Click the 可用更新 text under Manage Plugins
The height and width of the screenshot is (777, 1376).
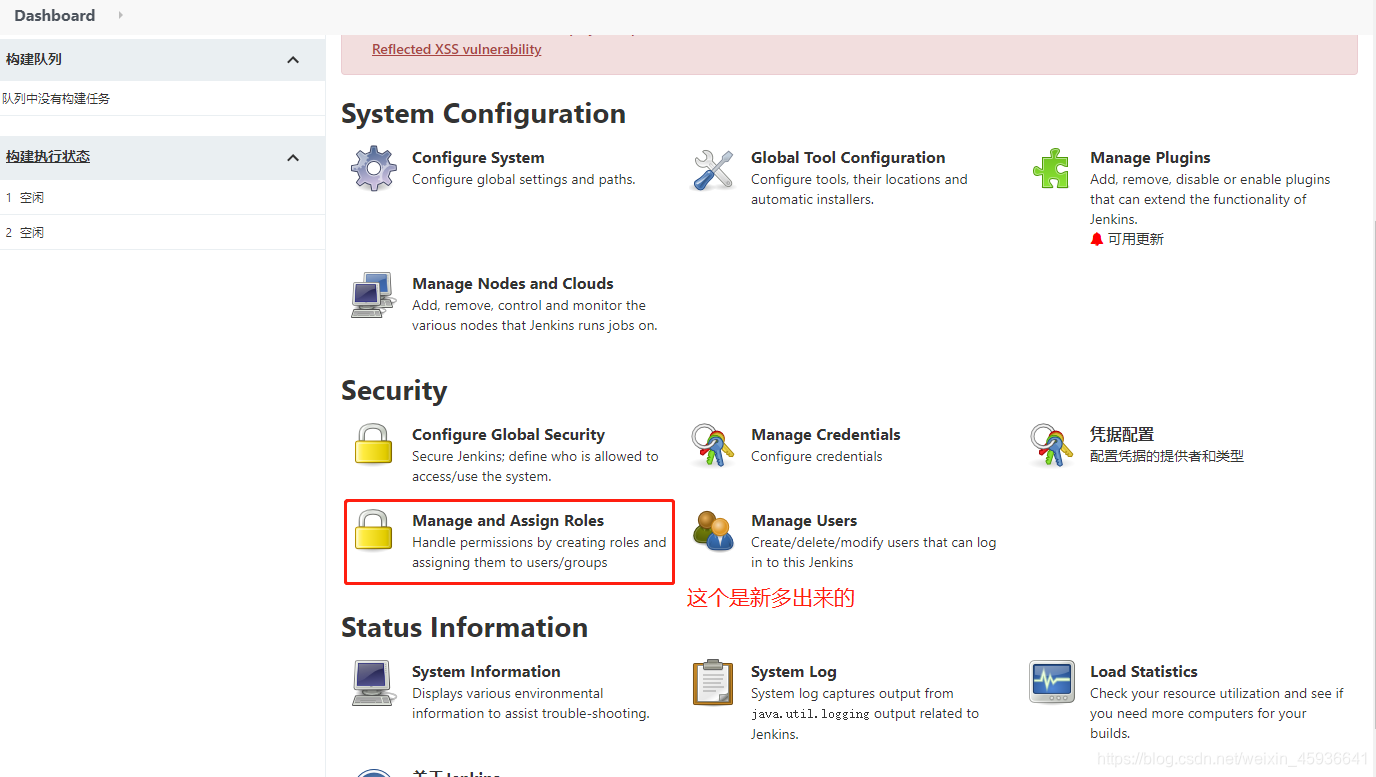1136,239
